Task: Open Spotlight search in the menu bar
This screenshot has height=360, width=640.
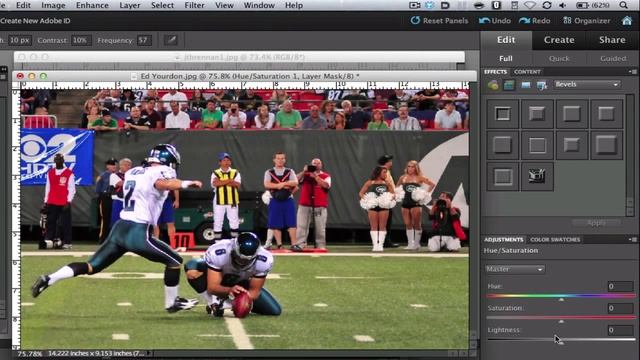Action: 623,5
